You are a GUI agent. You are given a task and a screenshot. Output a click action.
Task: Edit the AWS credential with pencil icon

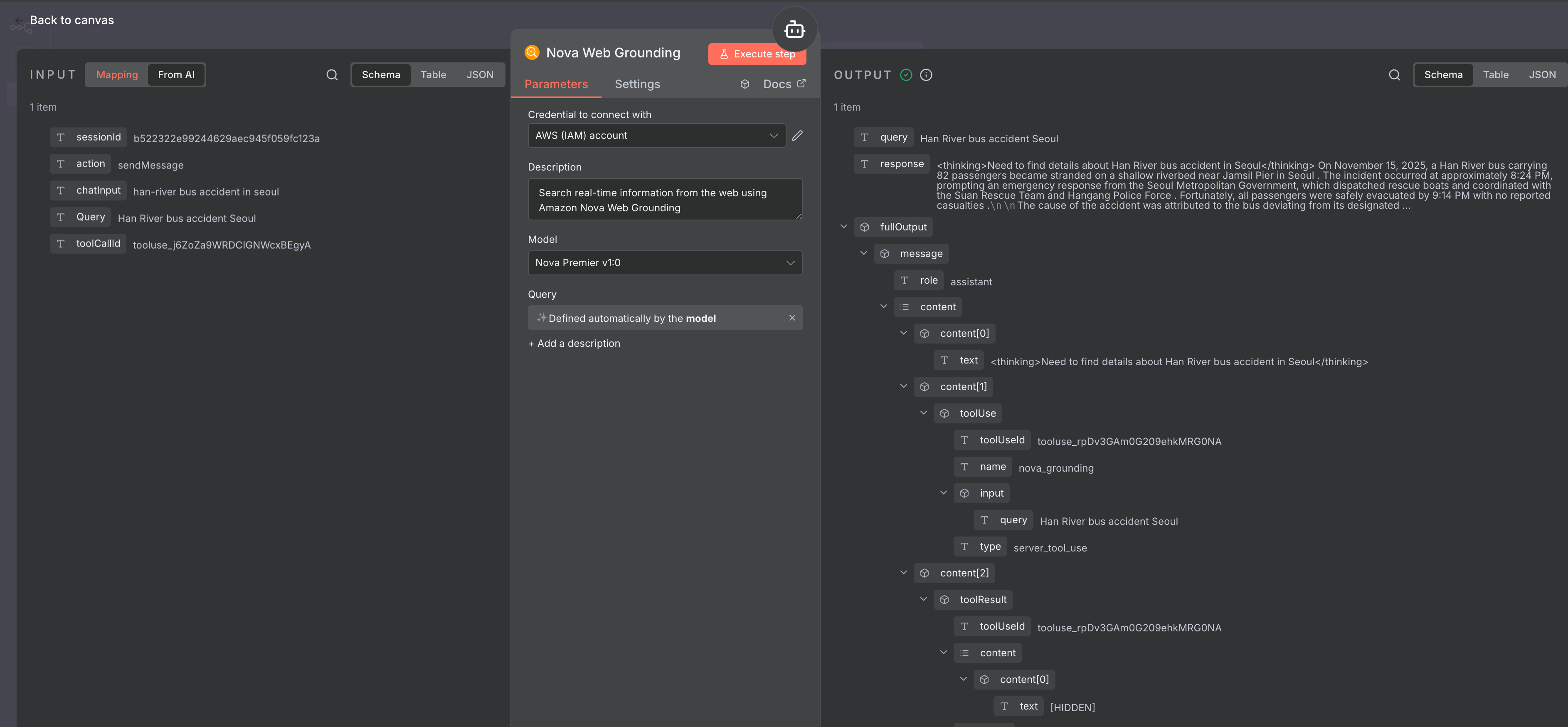(797, 135)
